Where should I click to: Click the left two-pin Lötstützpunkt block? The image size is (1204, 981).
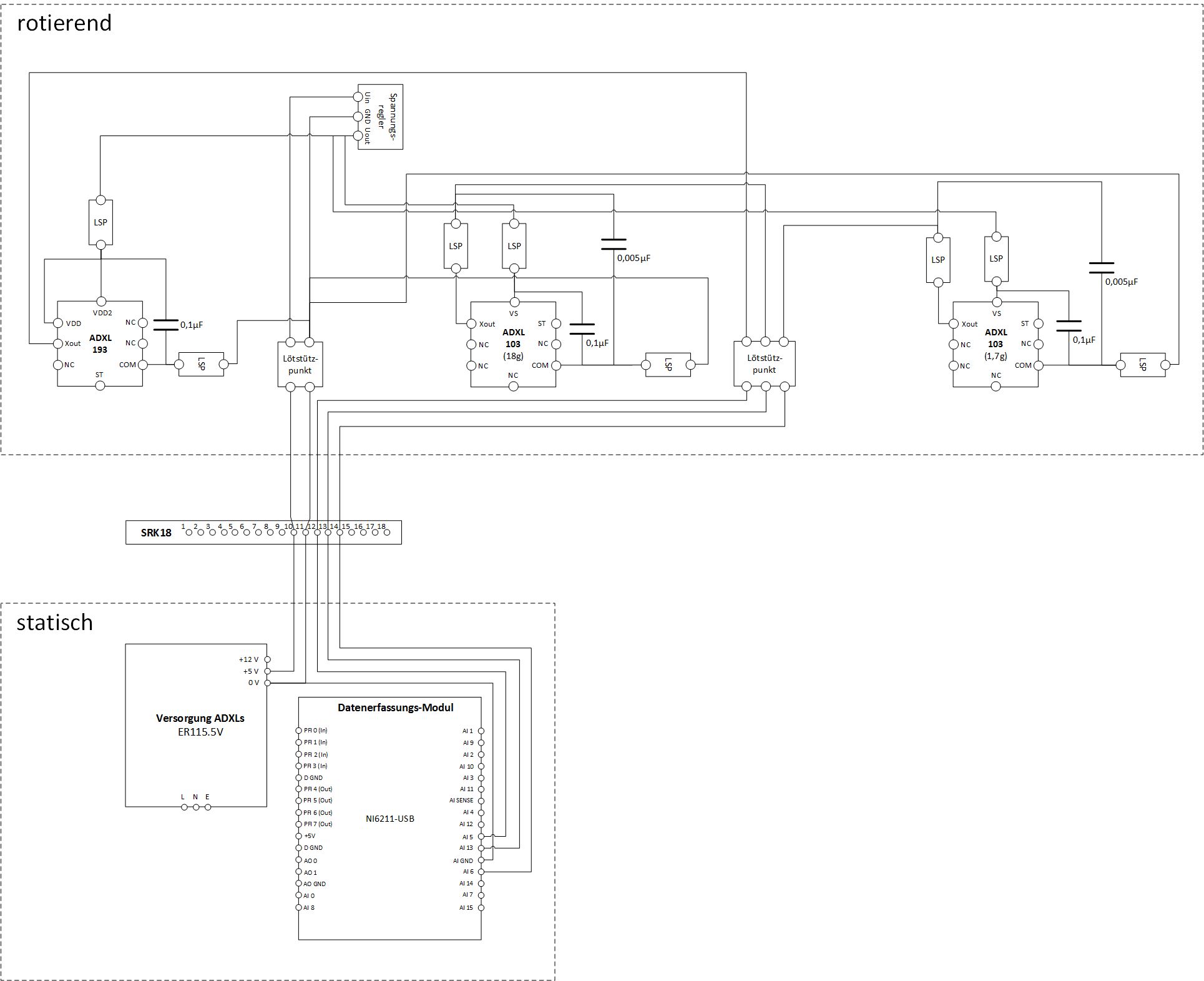300,365
